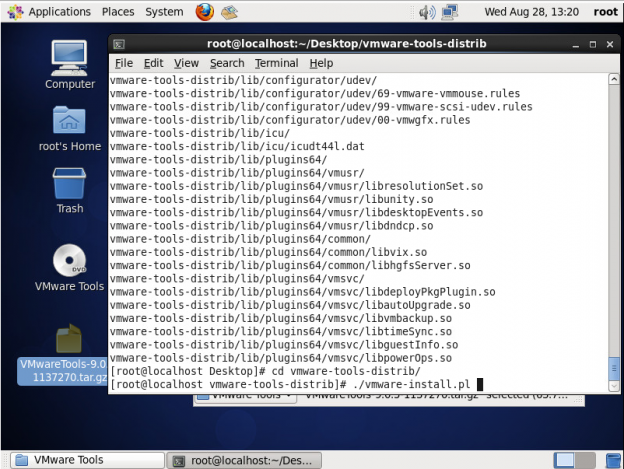
Task: Launch Firefox from the top panel
Action: pyautogui.click(x=204, y=12)
